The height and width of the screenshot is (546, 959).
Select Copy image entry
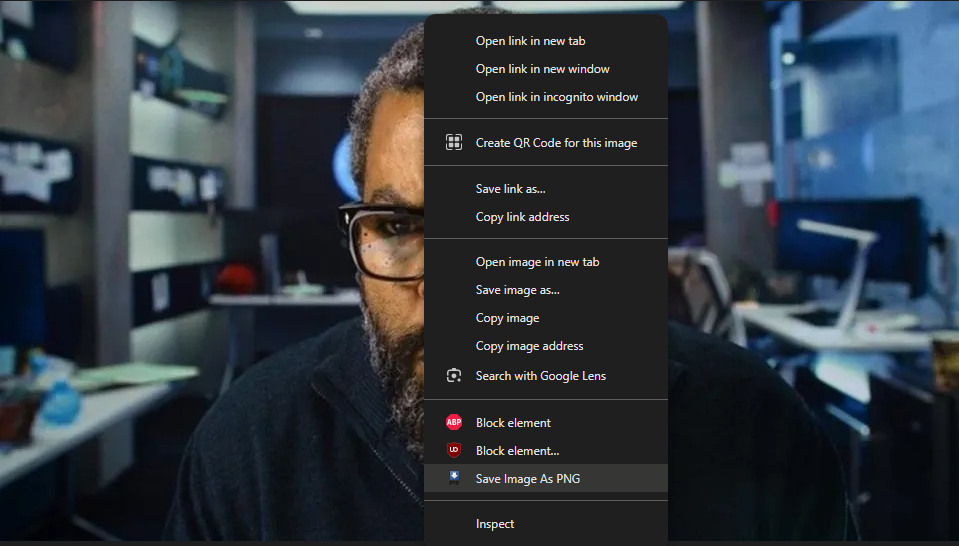[546, 318]
